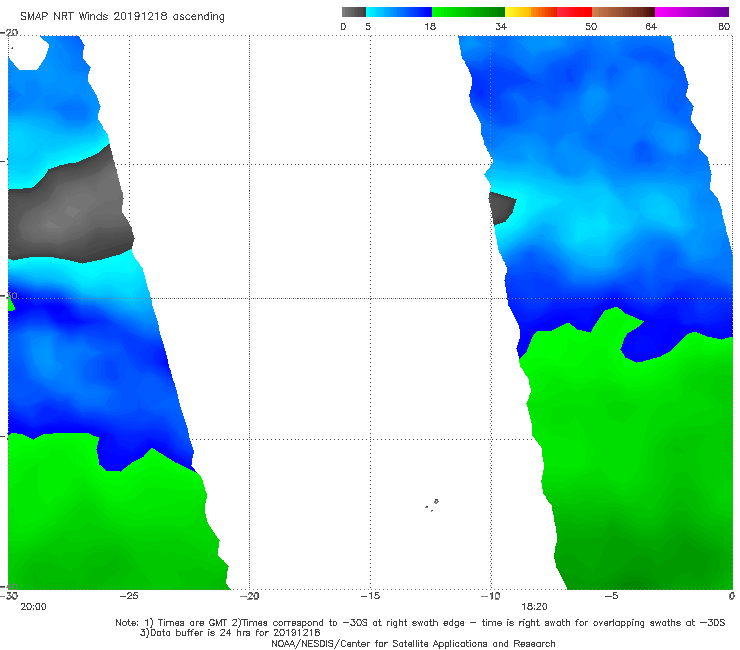Click the swath time label '18:20'

coord(534,607)
